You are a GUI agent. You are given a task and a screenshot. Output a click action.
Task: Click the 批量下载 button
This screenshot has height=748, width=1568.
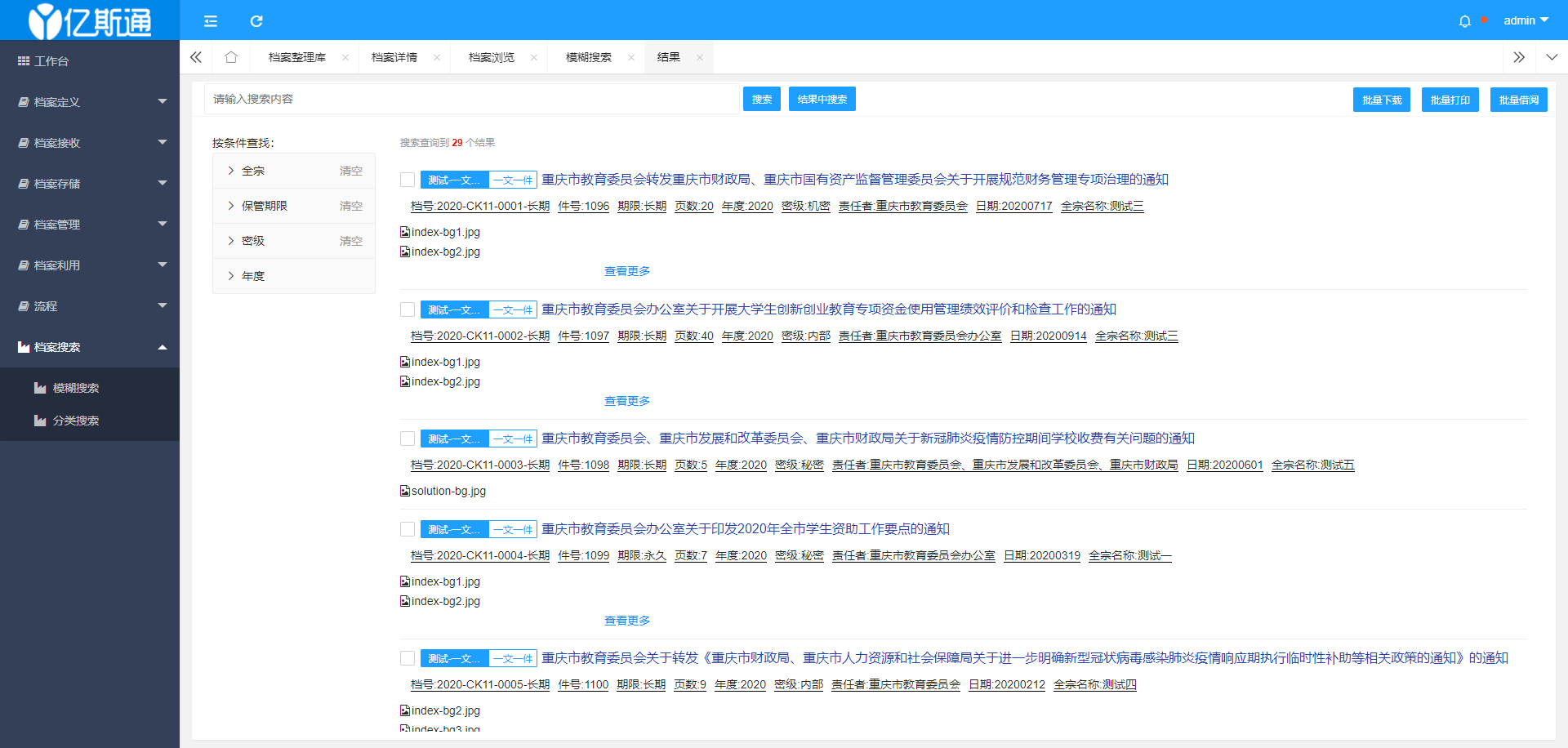tap(1382, 100)
